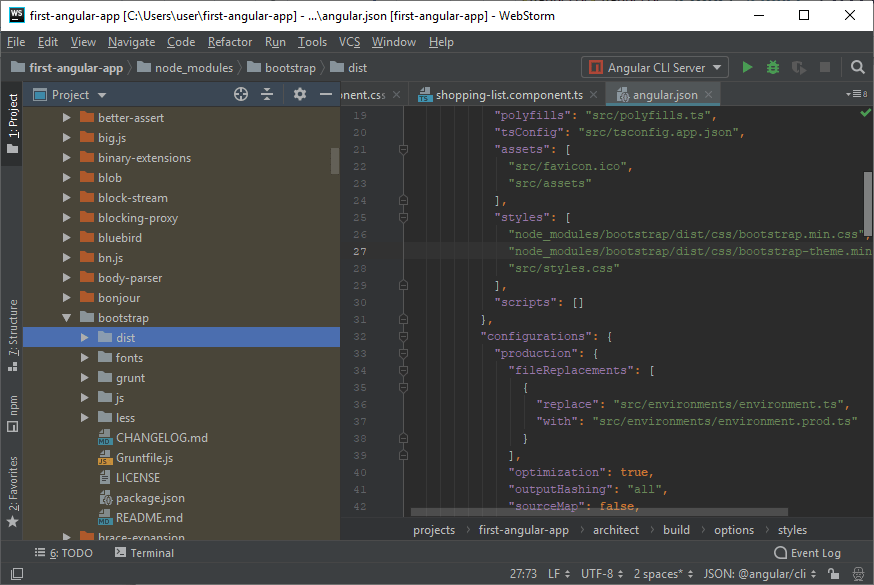Toggle the tool window quick-access icon in the status bar

(17, 574)
